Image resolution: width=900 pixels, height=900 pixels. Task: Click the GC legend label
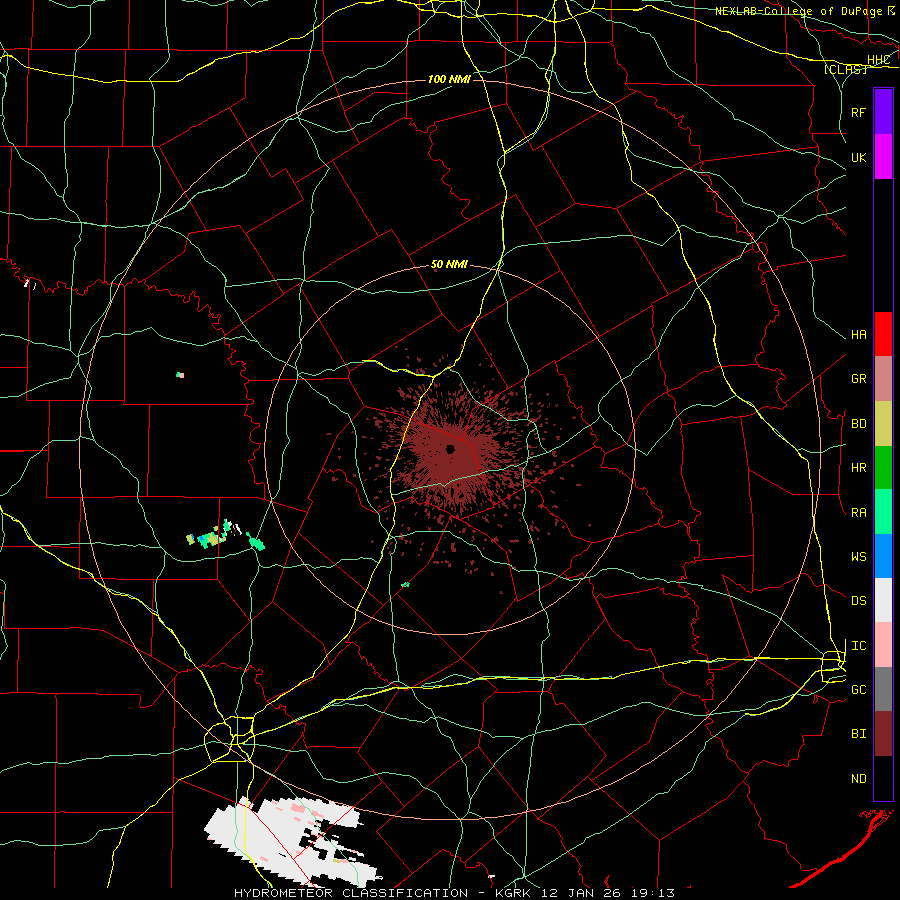(858, 689)
